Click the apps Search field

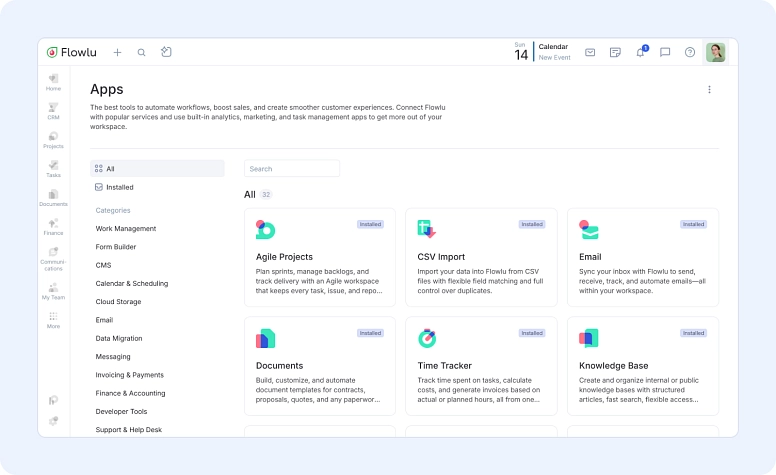292,169
